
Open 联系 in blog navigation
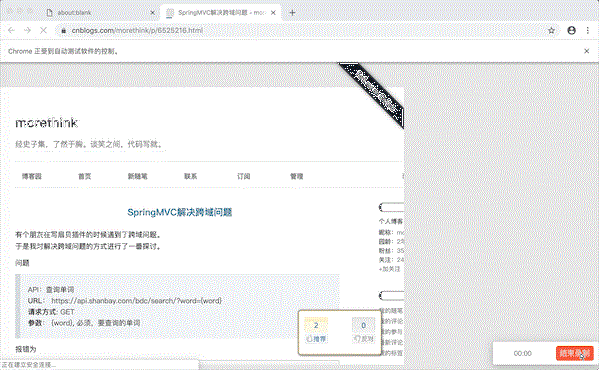(191, 176)
